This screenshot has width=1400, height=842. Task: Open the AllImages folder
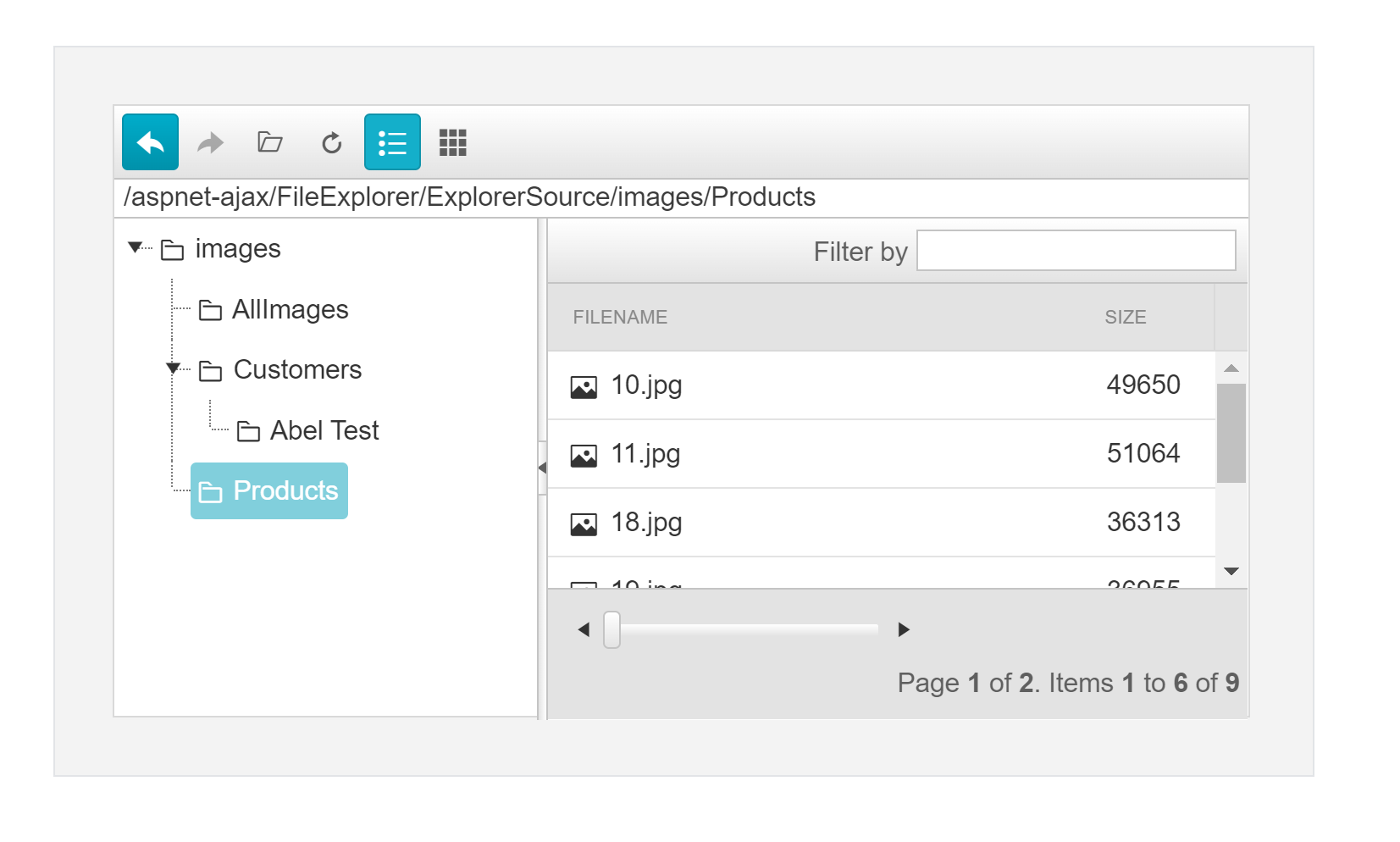point(290,310)
